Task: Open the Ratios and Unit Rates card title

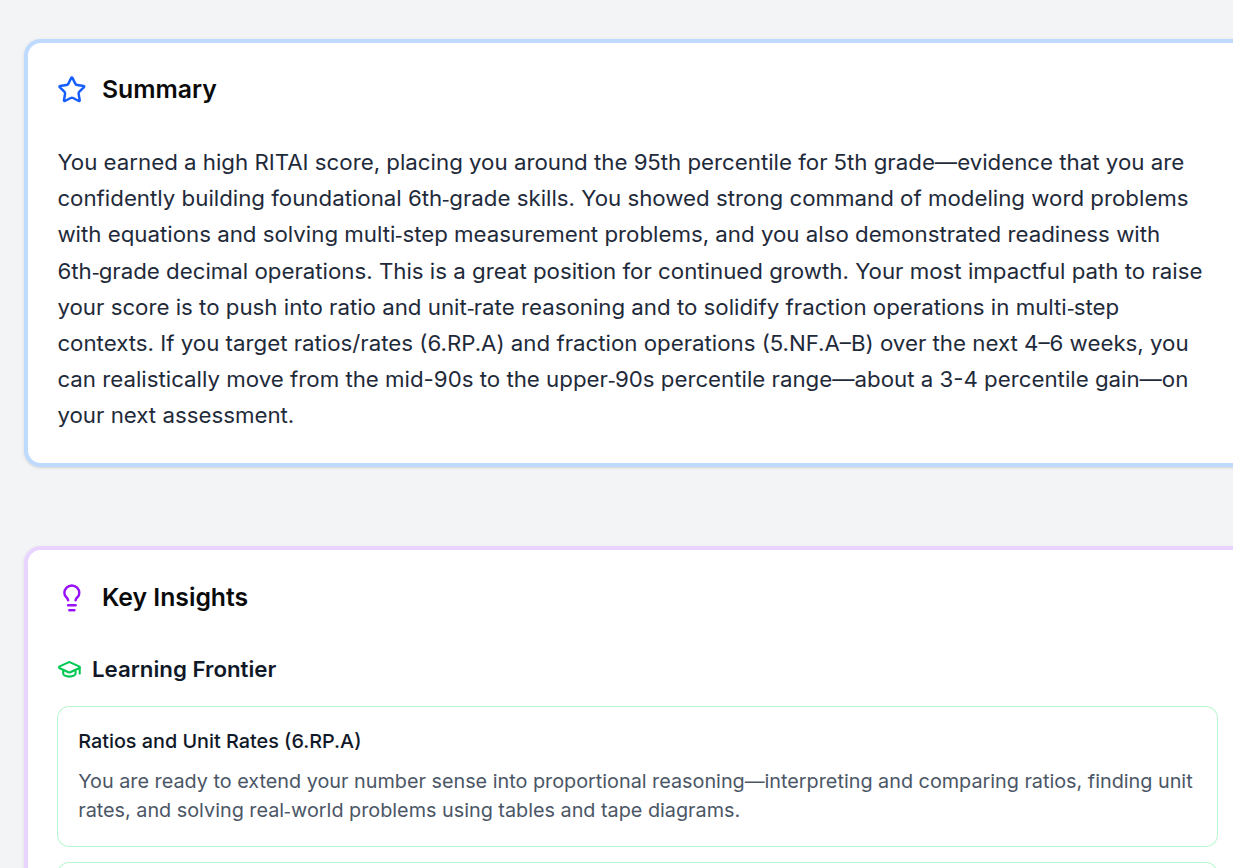Action: pos(219,742)
